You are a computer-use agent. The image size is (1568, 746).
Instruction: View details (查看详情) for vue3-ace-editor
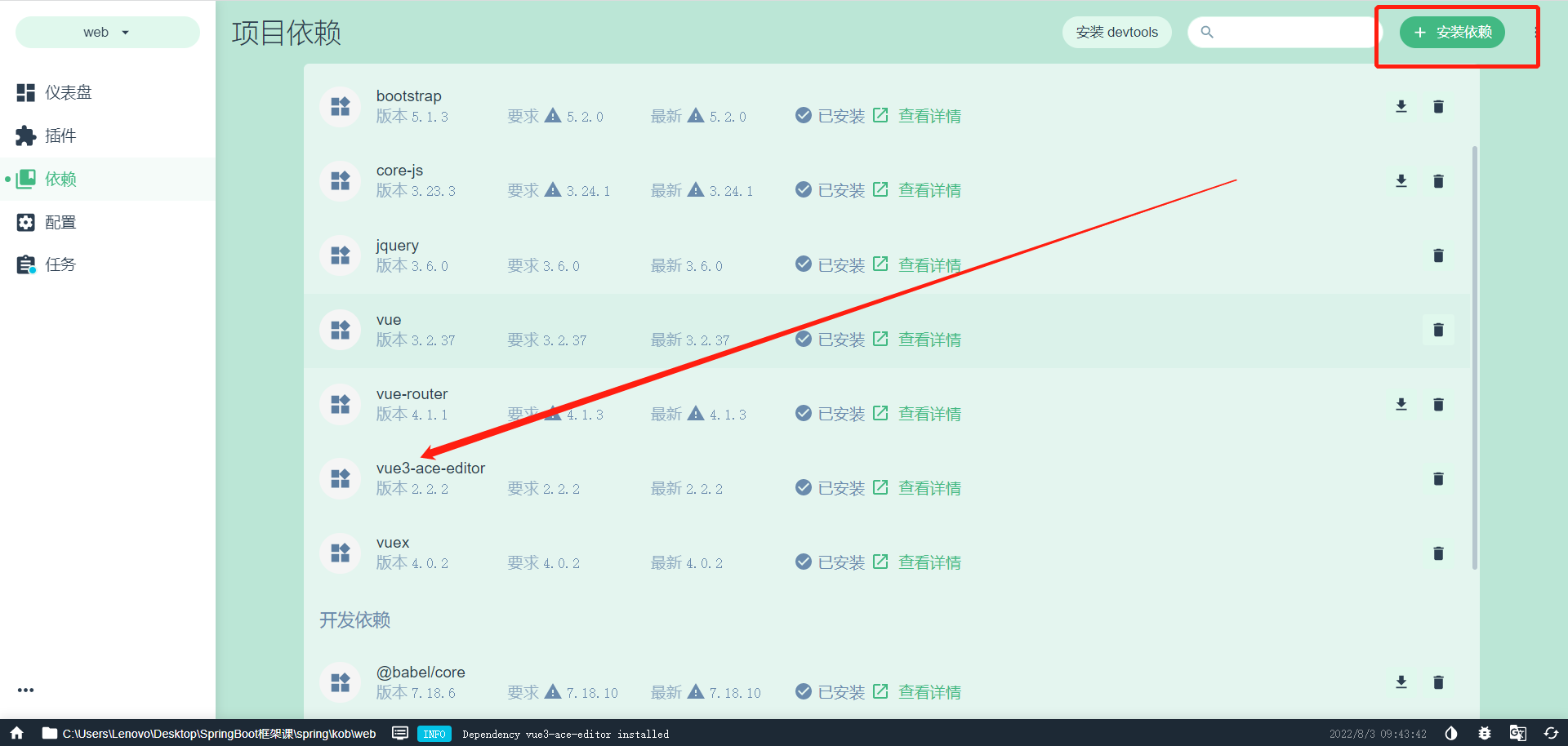coord(929,487)
